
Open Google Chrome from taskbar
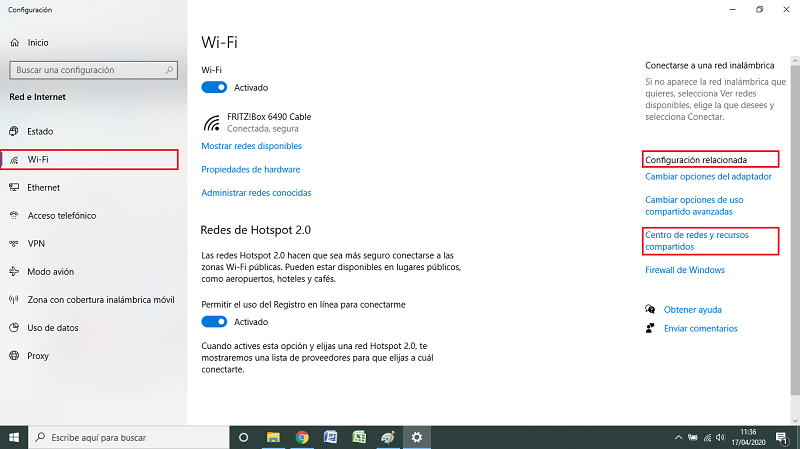point(302,437)
